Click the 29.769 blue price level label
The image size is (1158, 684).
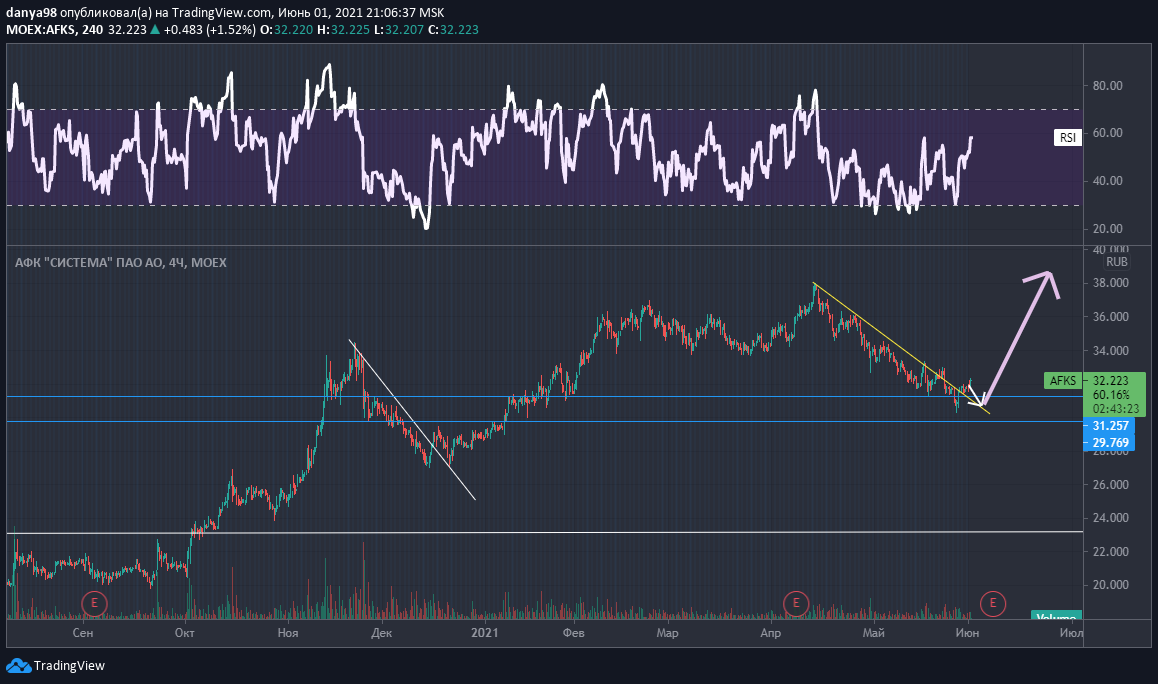(1109, 442)
